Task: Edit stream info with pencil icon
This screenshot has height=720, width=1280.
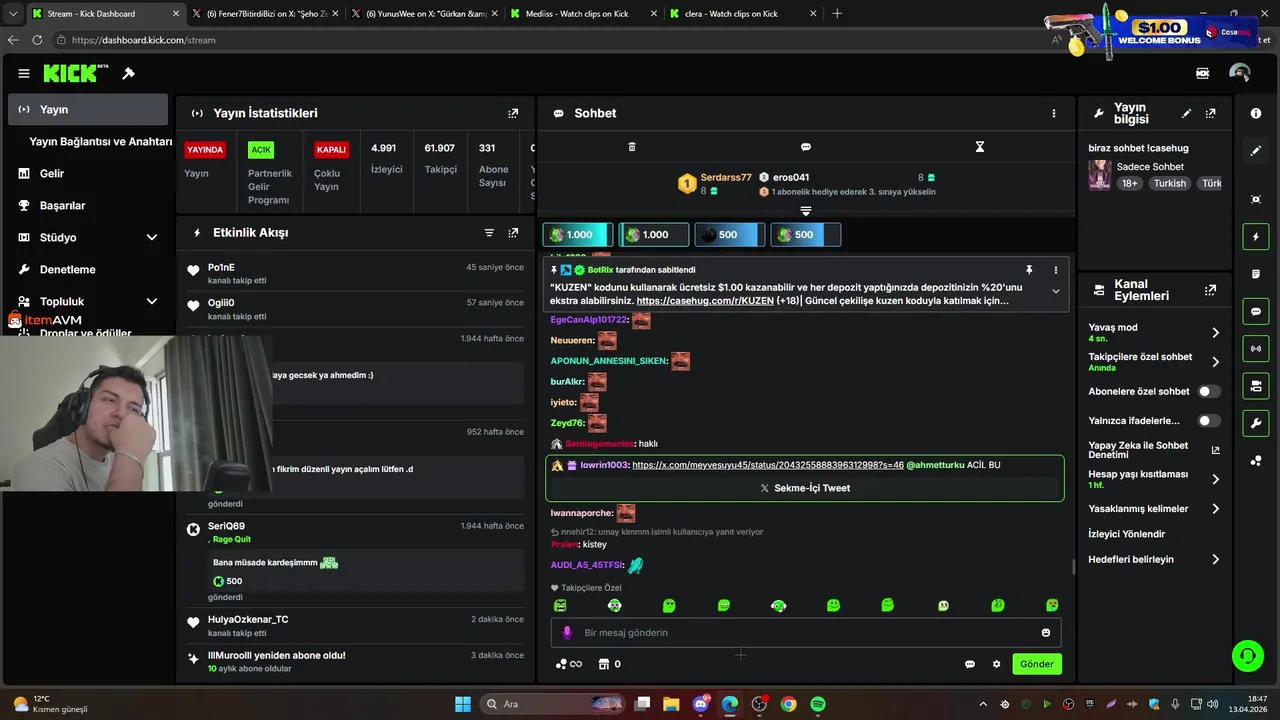Action: (1186, 113)
